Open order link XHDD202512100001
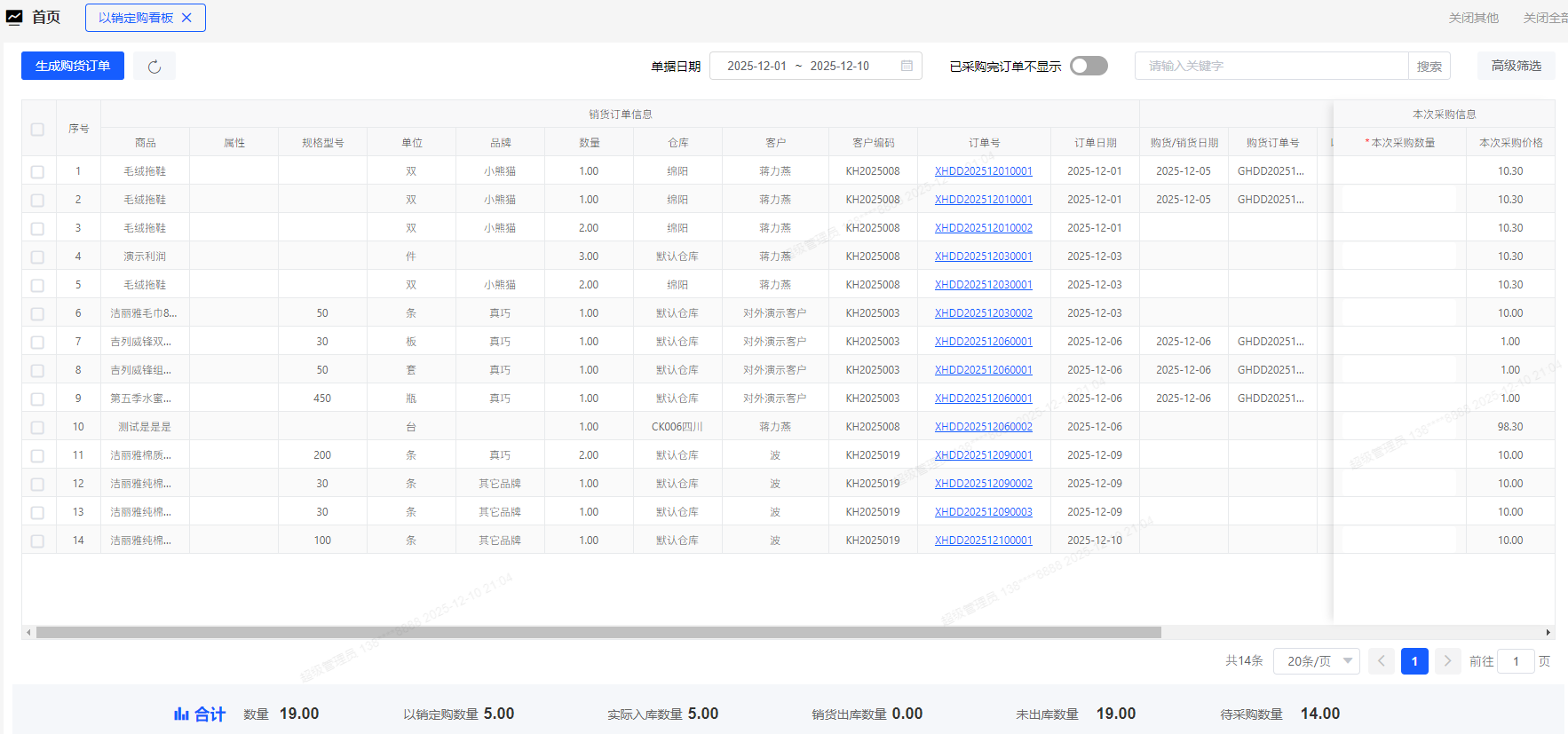1568x734 pixels. [983, 541]
